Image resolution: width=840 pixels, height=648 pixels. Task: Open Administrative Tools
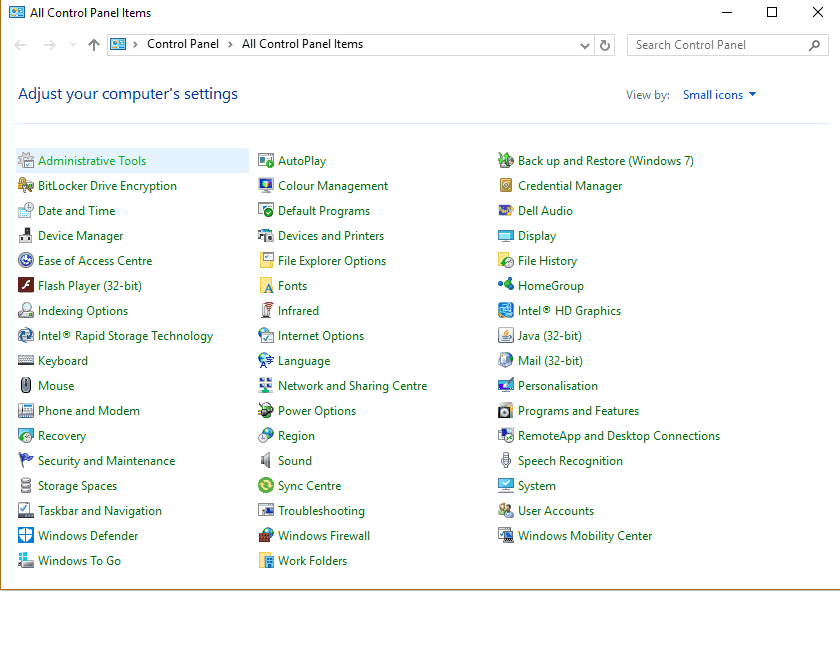pos(93,160)
